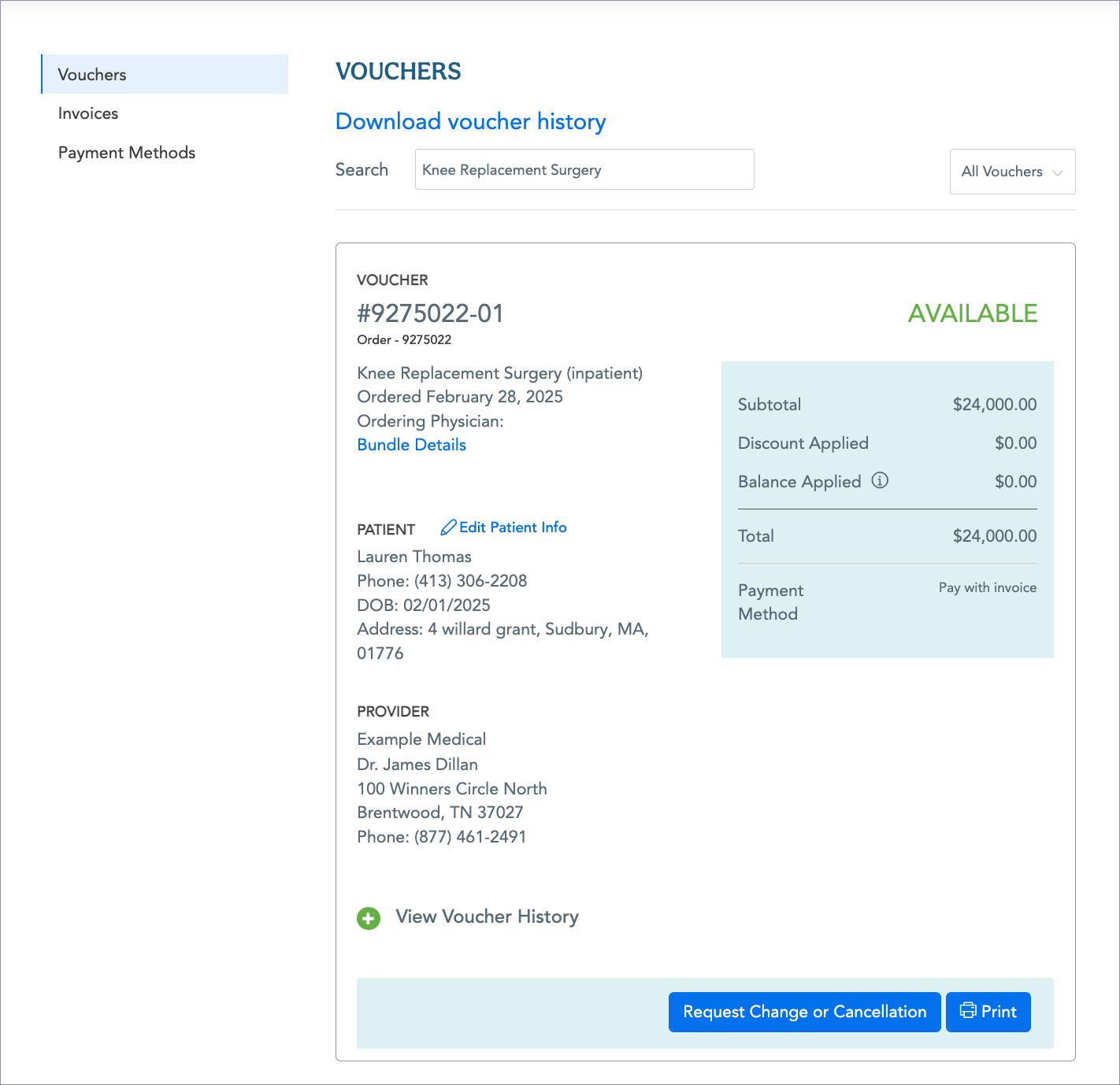Click Order - 9275022 text
Screen dimensions: 1120x1085
(x=404, y=340)
